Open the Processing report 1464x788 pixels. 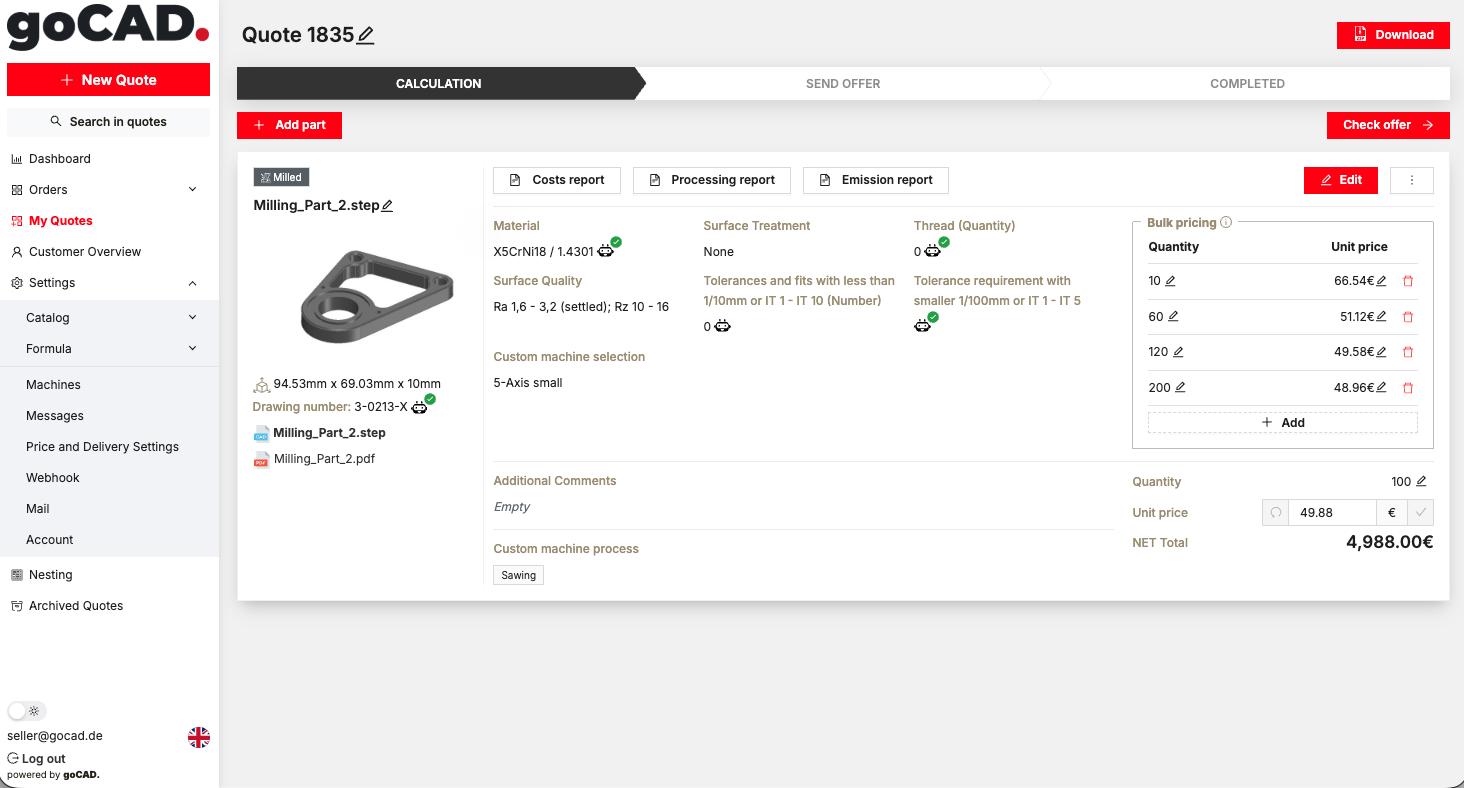[712, 180]
